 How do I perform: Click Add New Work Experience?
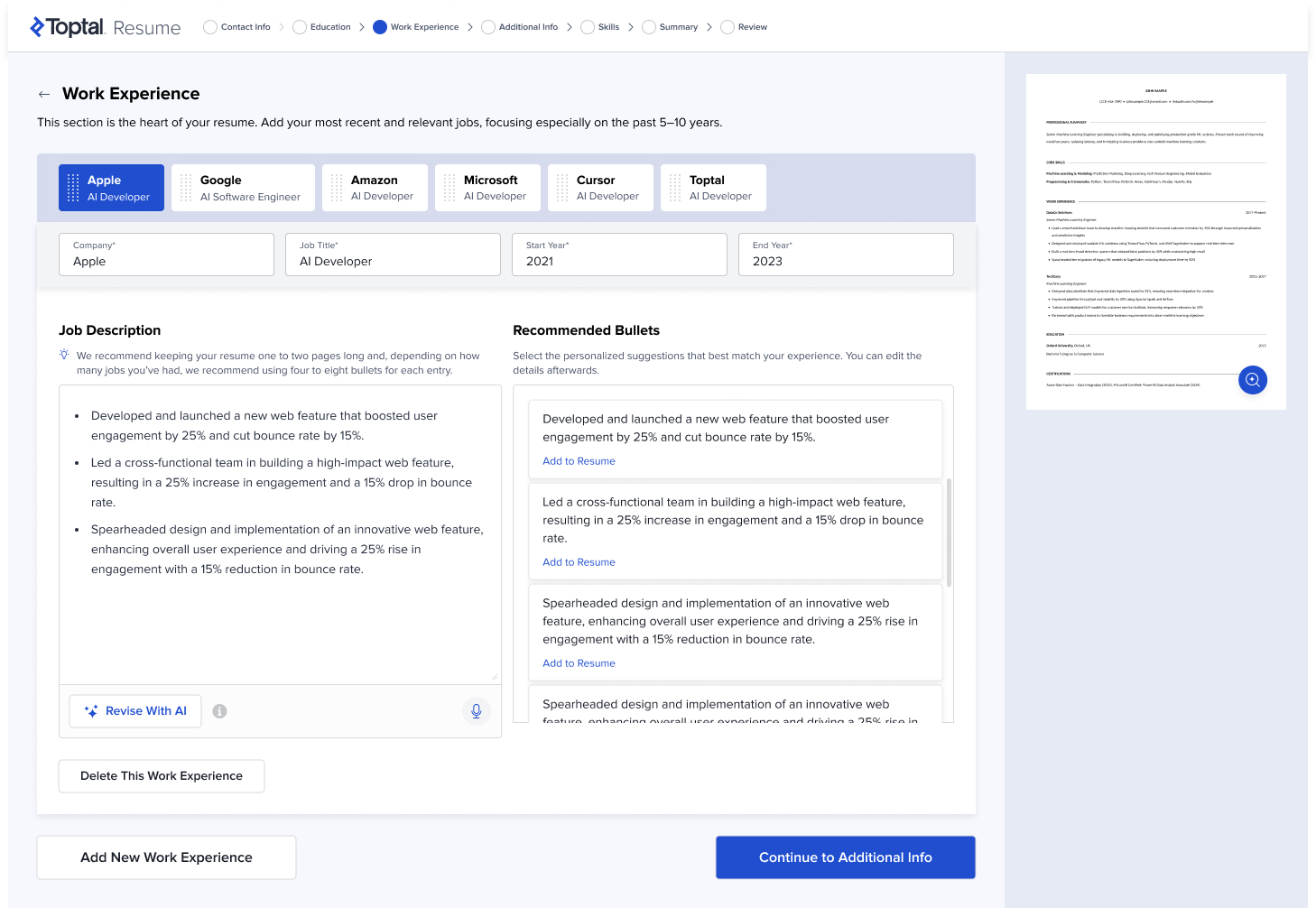[x=166, y=857]
